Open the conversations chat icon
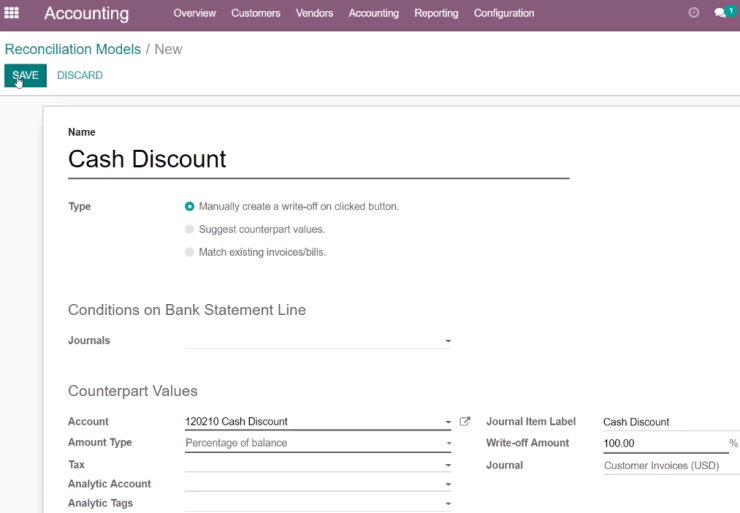740x513 pixels. [720, 13]
